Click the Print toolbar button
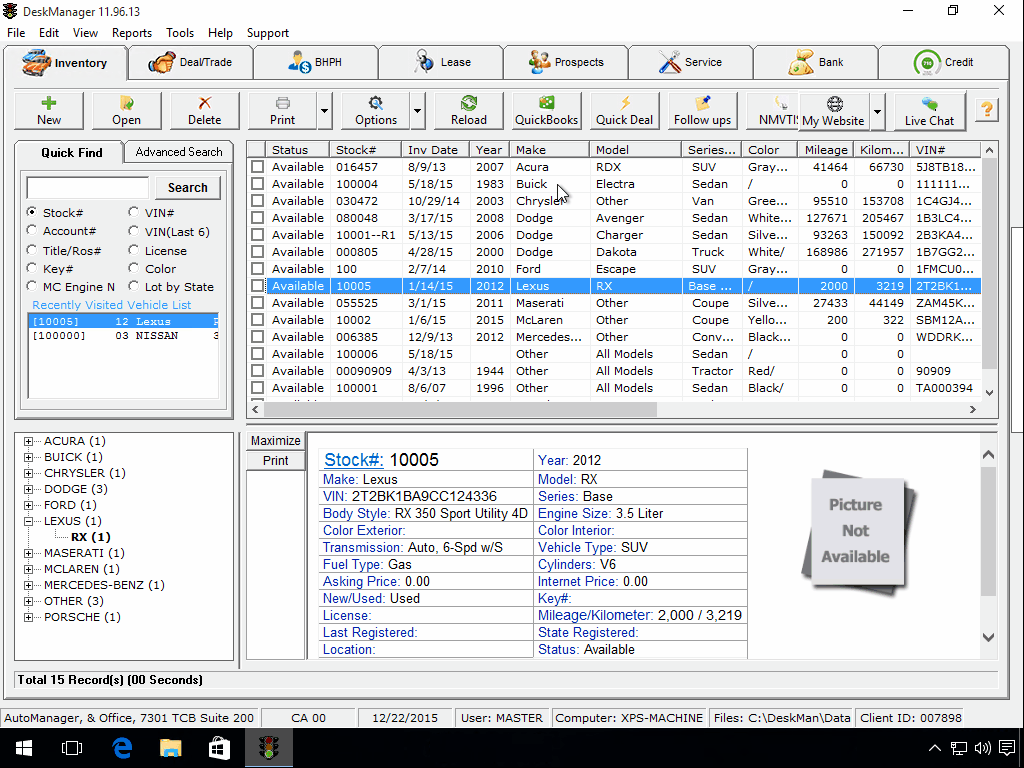Image resolution: width=1024 pixels, height=768 pixels. tap(282, 111)
